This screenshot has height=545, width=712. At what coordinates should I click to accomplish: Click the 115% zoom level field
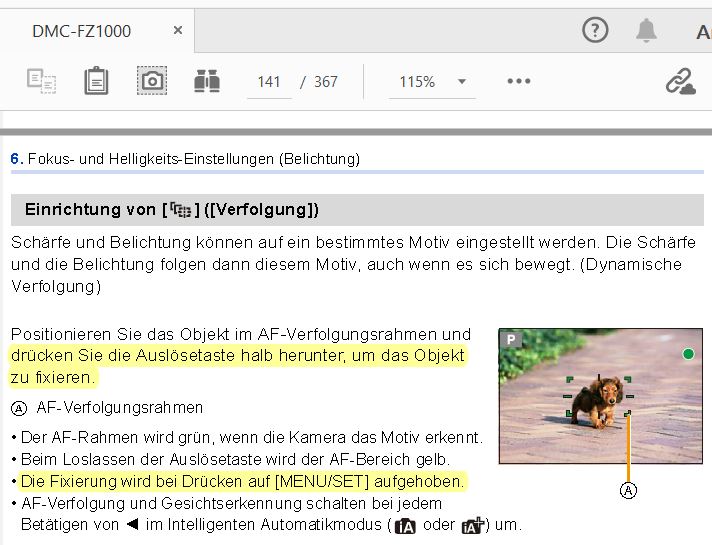[x=417, y=82]
